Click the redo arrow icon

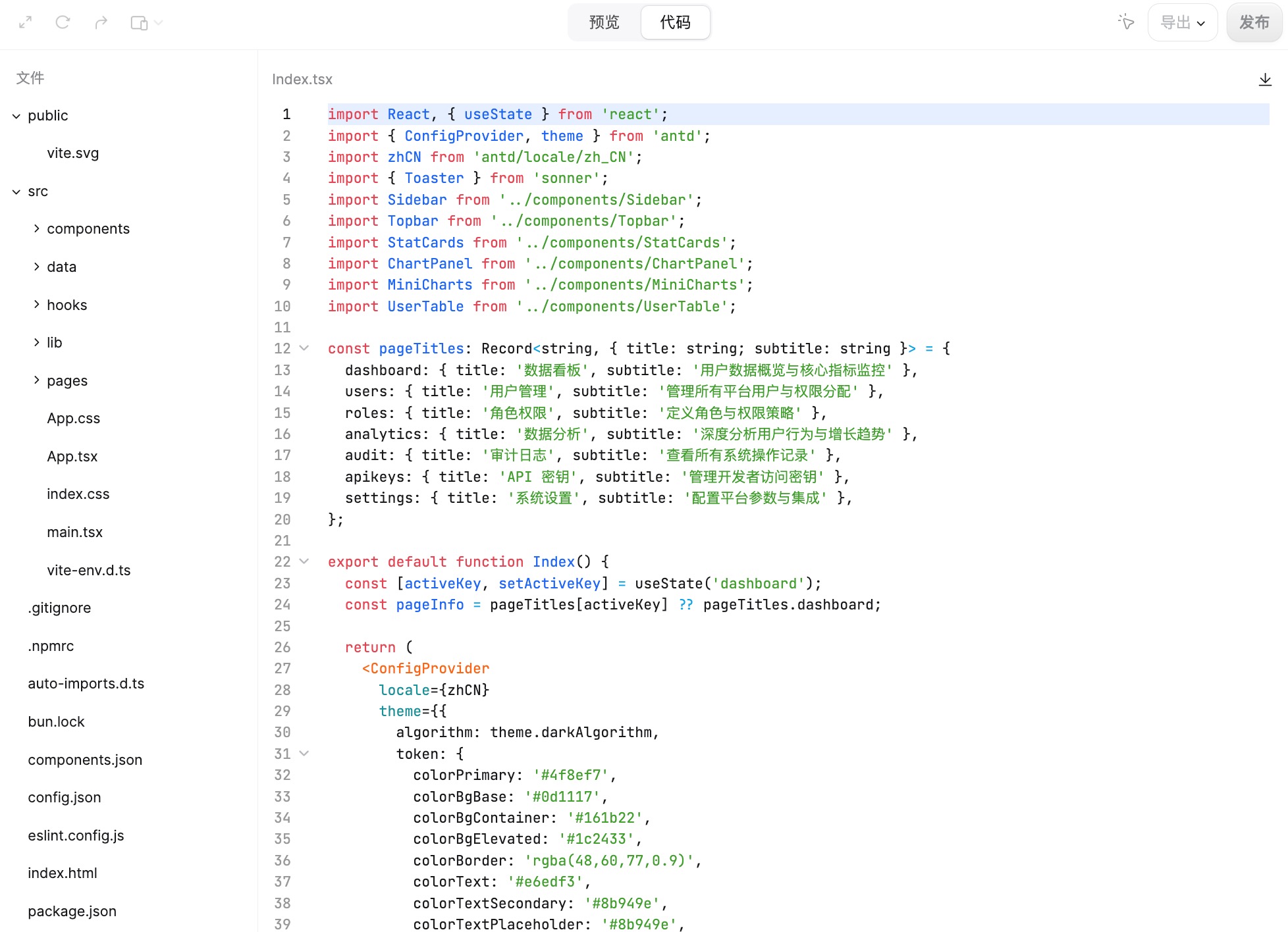[101, 22]
